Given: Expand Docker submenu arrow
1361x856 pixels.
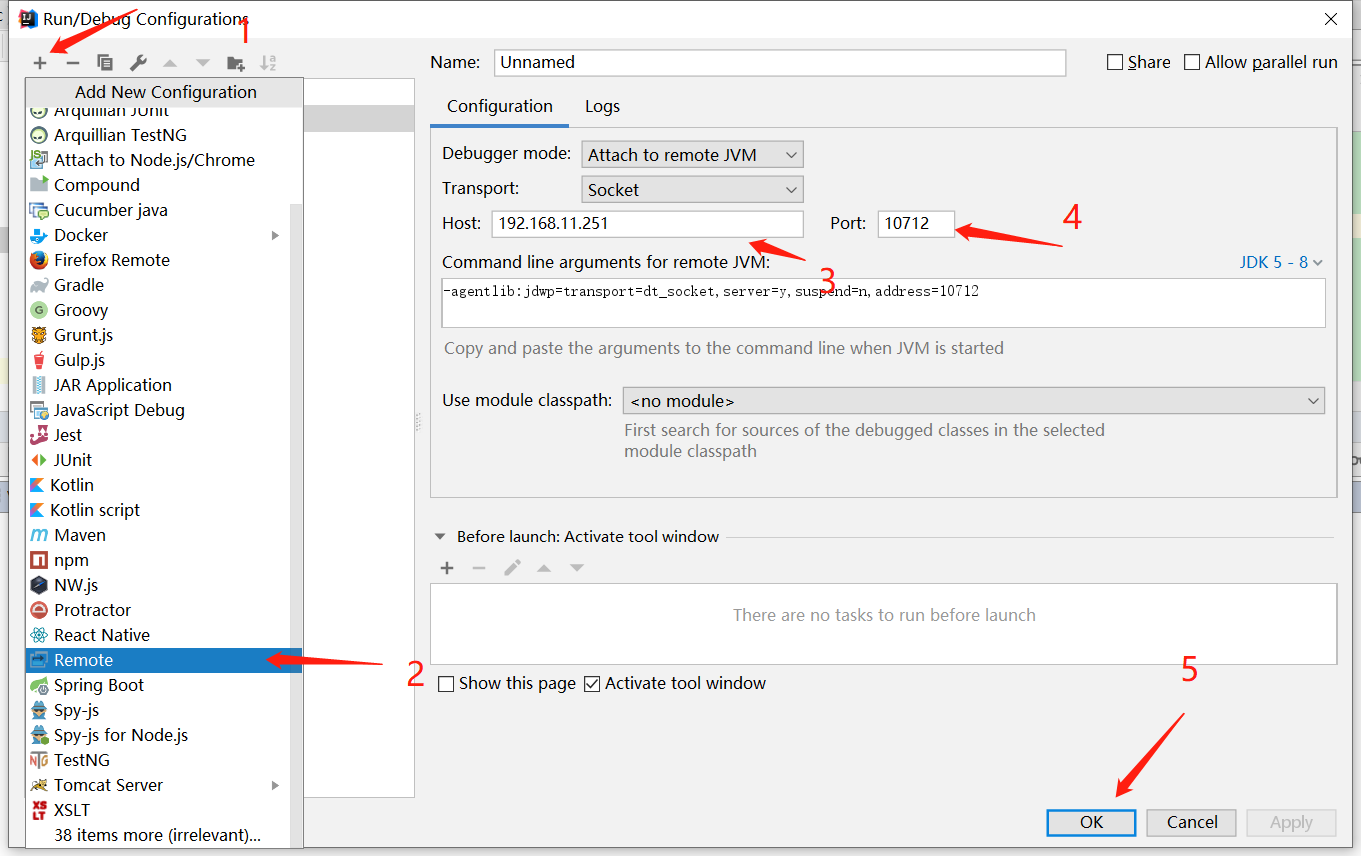Looking at the screenshot, I should (x=275, y=235).
